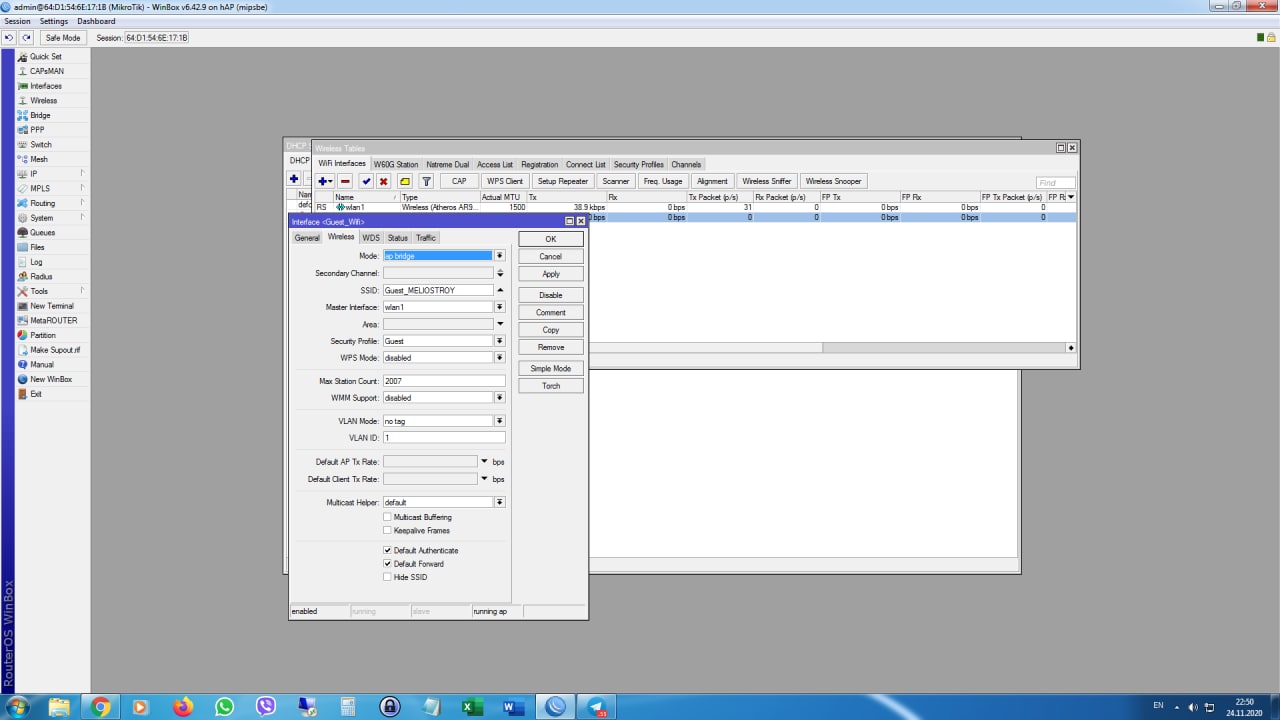Click the SSID input field
This screenshot has height=720, width=1280.
pyautogui.click(x=438, y=290)
